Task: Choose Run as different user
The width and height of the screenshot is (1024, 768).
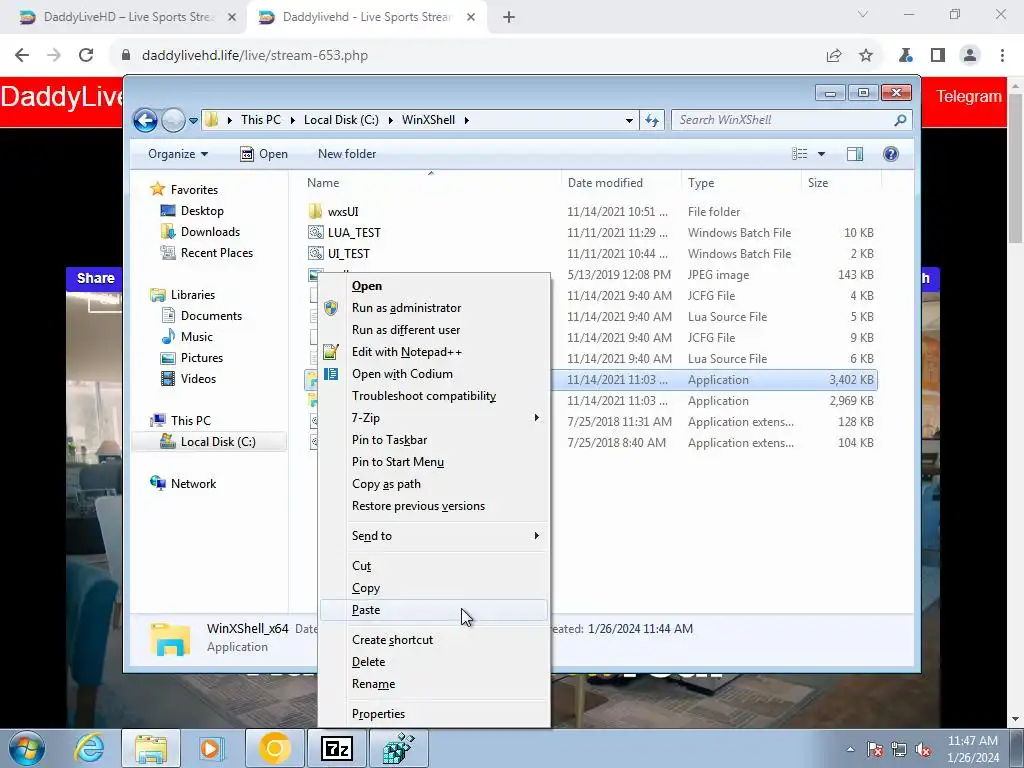Action: [434, 330]
